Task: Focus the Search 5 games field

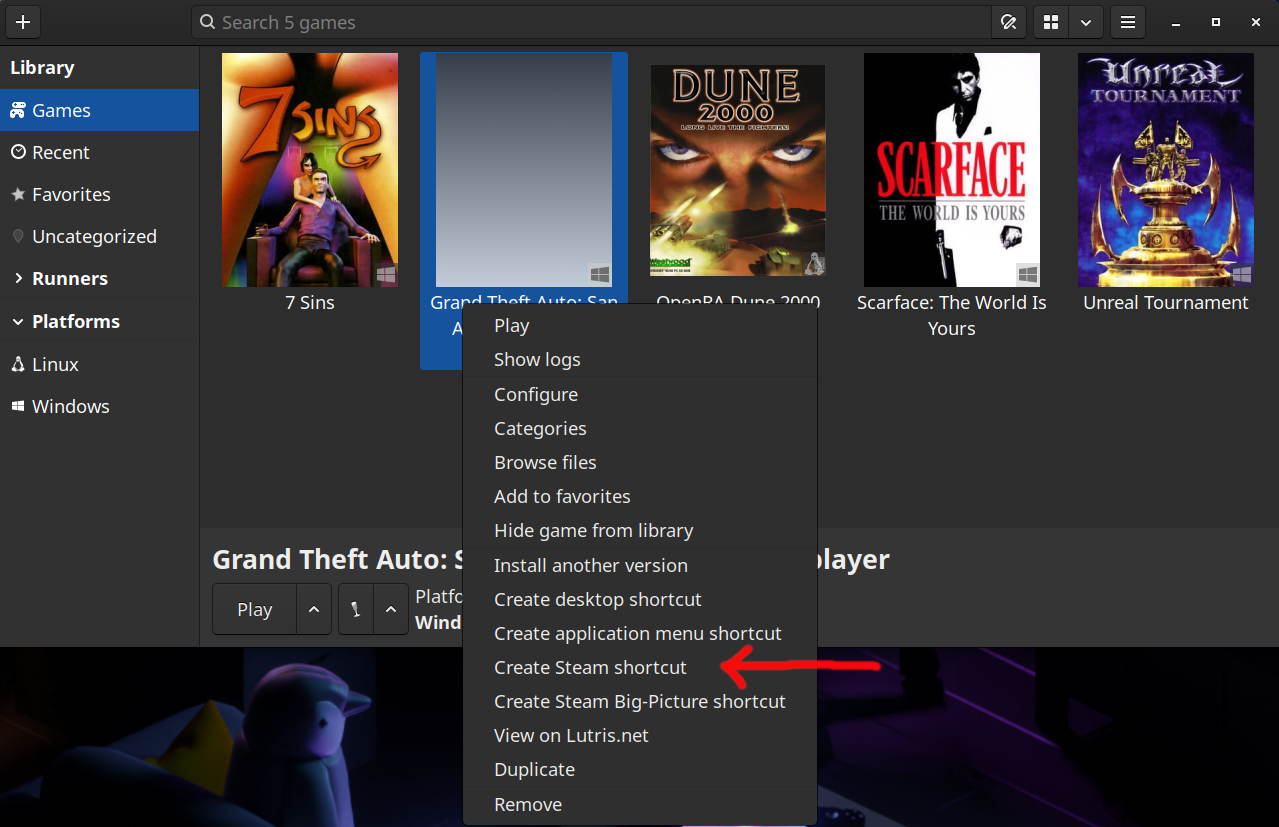Action: [x=591, y=22]
